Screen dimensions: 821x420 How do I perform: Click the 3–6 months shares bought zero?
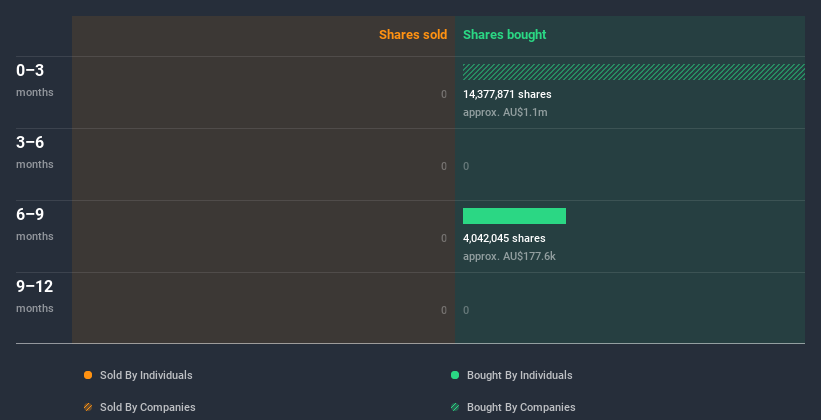pyautogui.click(x=466, y=167)
